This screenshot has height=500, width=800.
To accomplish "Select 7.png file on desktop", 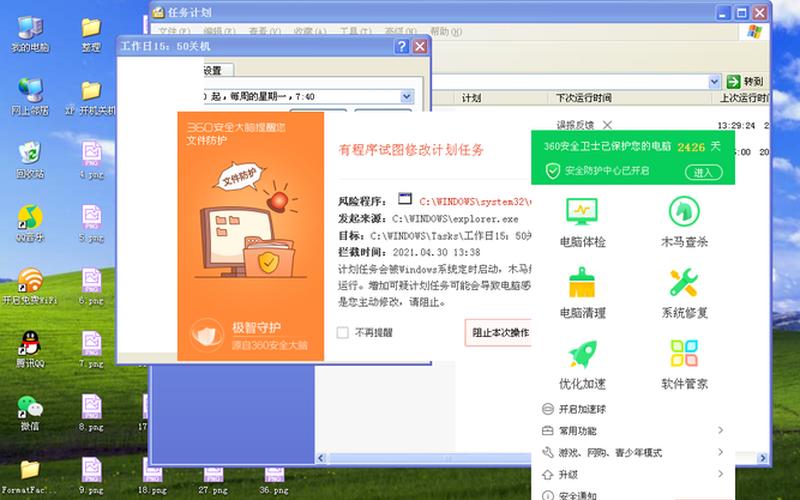I will 91,349.
